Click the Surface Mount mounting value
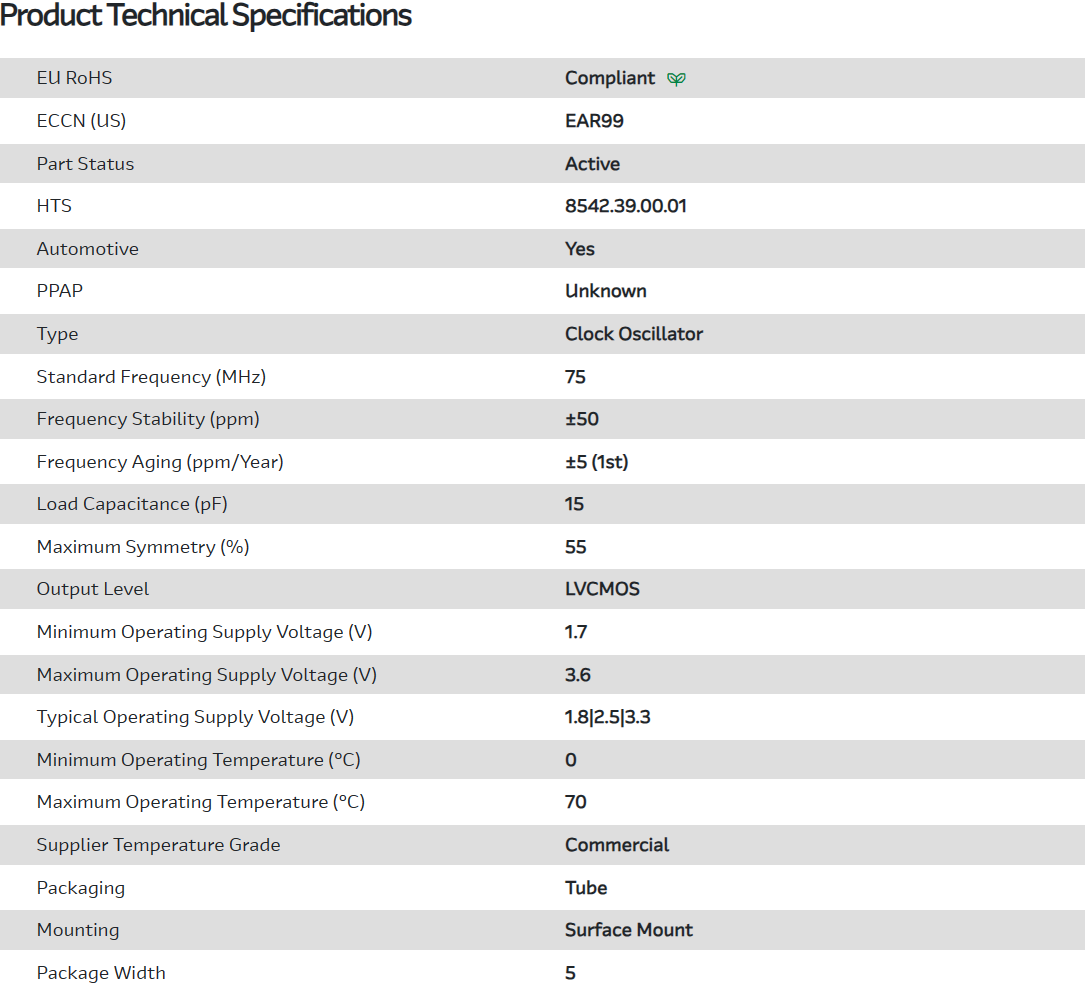This screenshot has width=1085, height=989. [628, 930]
